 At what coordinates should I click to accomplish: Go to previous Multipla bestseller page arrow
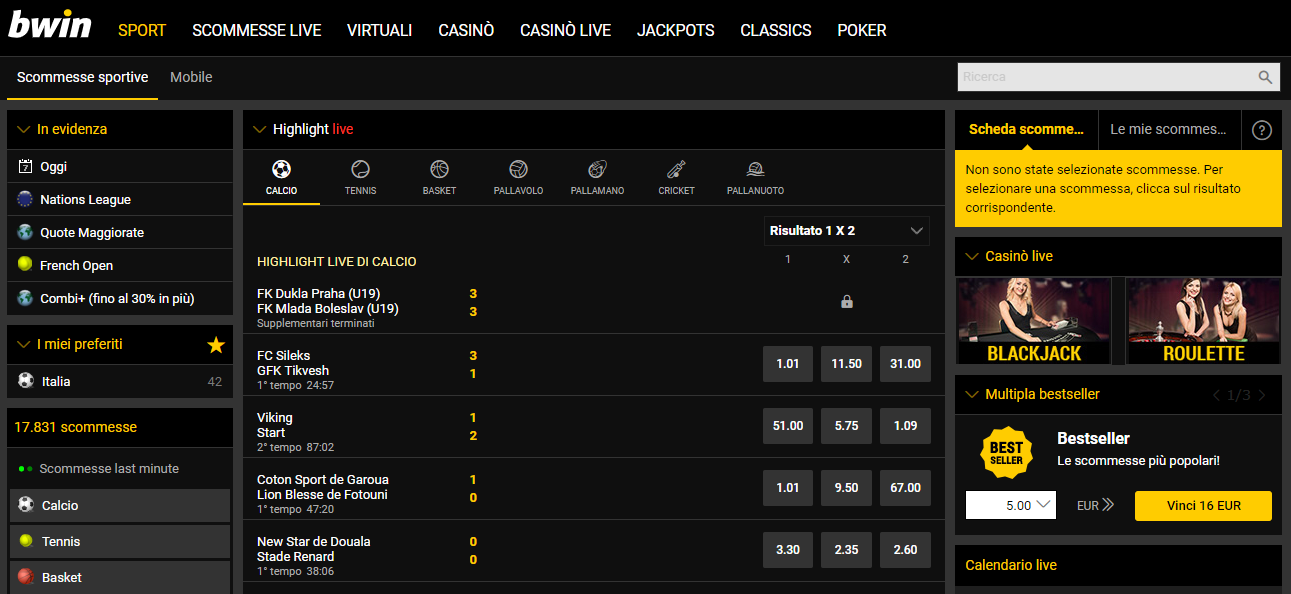(1216, 395)
